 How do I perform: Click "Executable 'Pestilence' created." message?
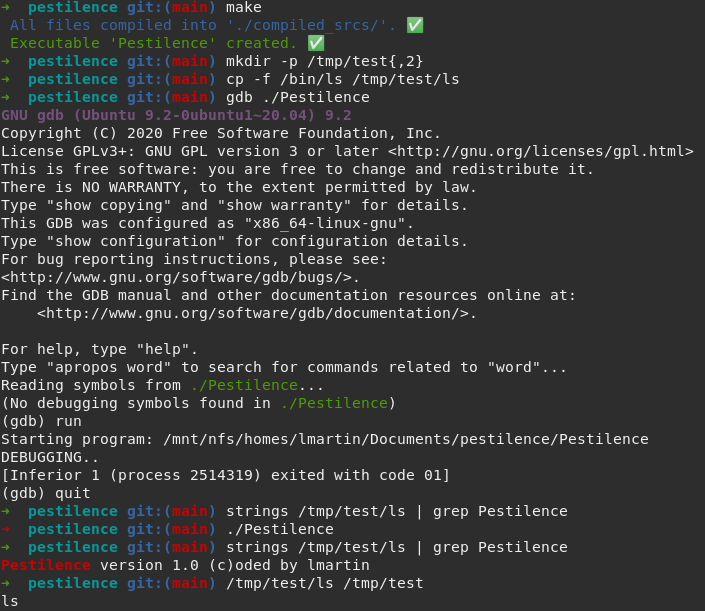153,43
